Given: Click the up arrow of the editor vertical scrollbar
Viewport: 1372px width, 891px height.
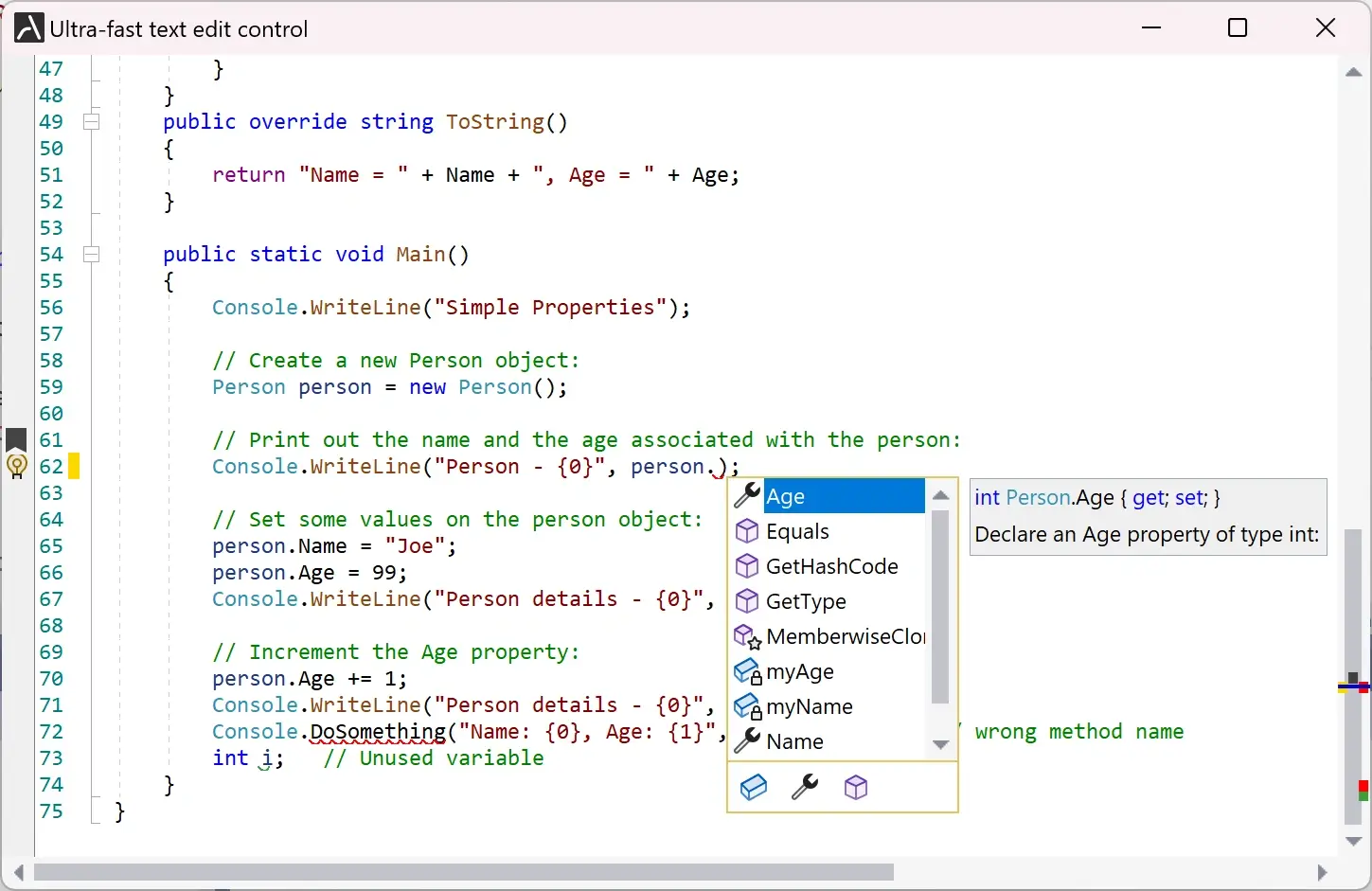Looking at the screenshot, I should tap(1353, 72).
